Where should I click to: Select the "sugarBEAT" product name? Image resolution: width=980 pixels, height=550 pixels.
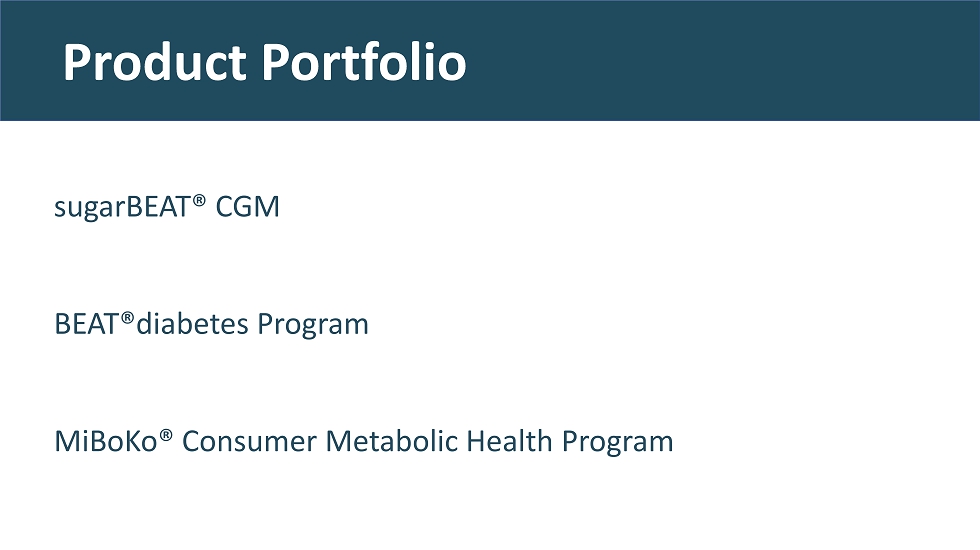[122, 208]
